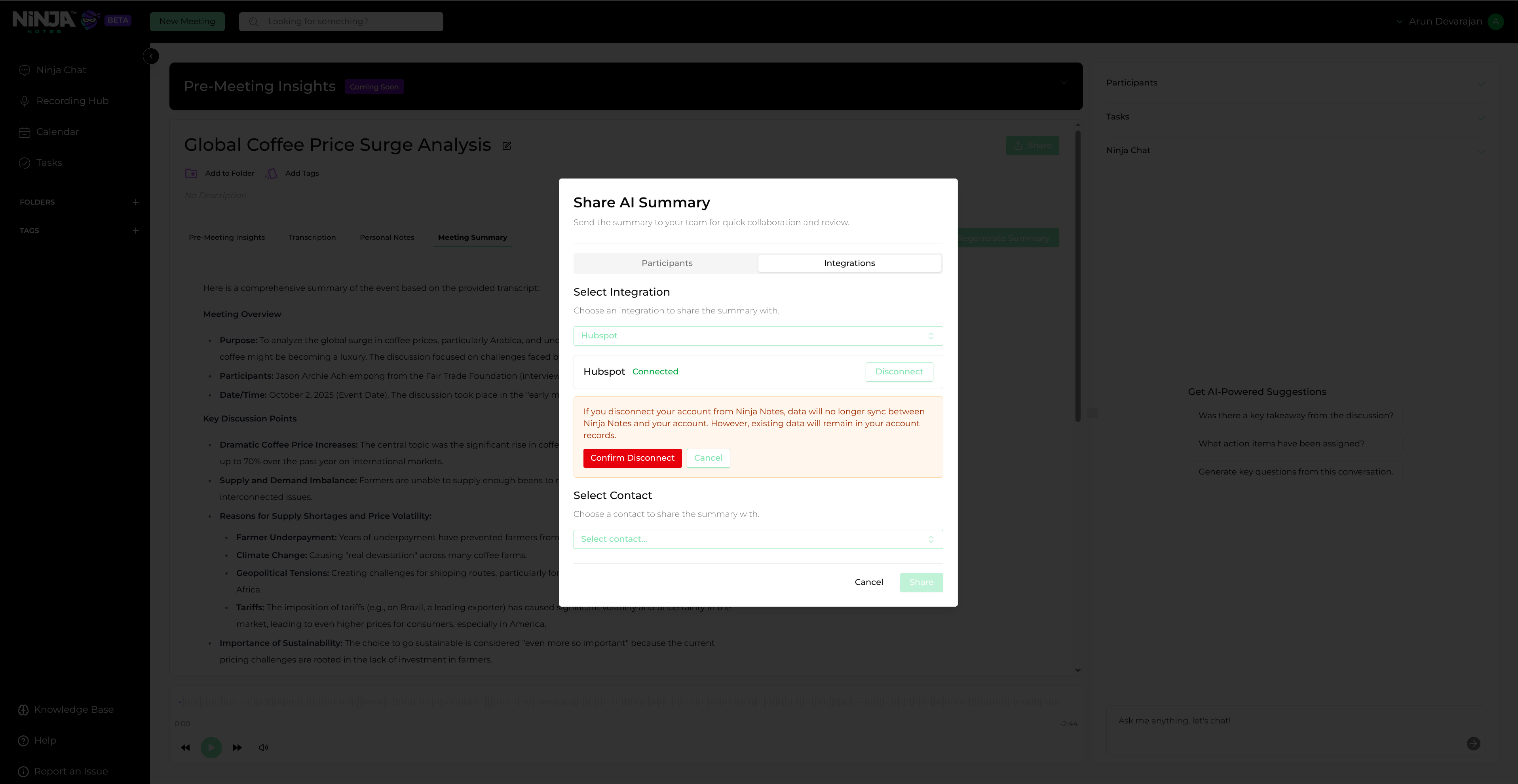This screenshot has width=1518, height=784.
Task: Click the Disconnect Hubspot button
Action: 899,372
